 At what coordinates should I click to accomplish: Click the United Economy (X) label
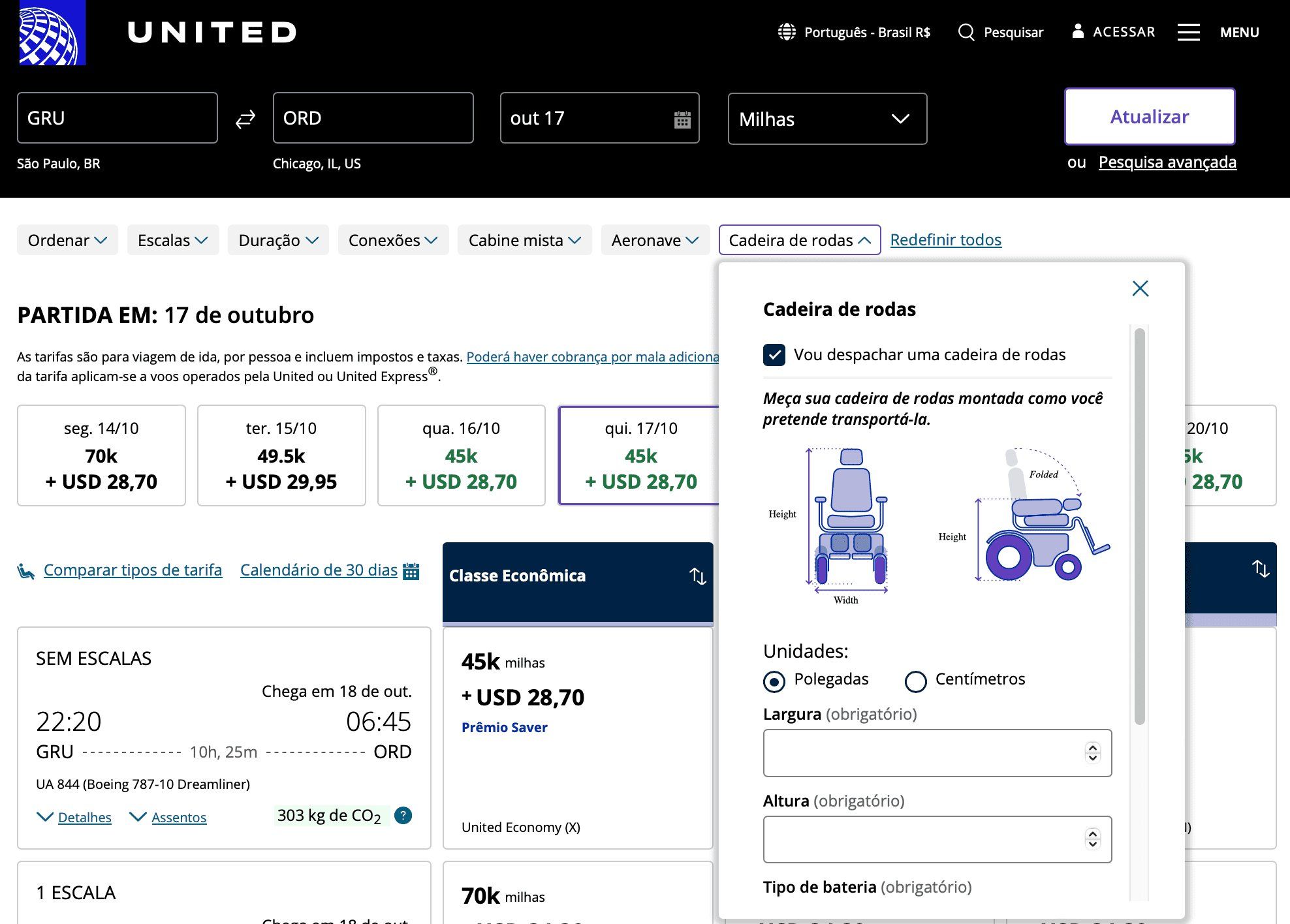click(x=521, y=827)
